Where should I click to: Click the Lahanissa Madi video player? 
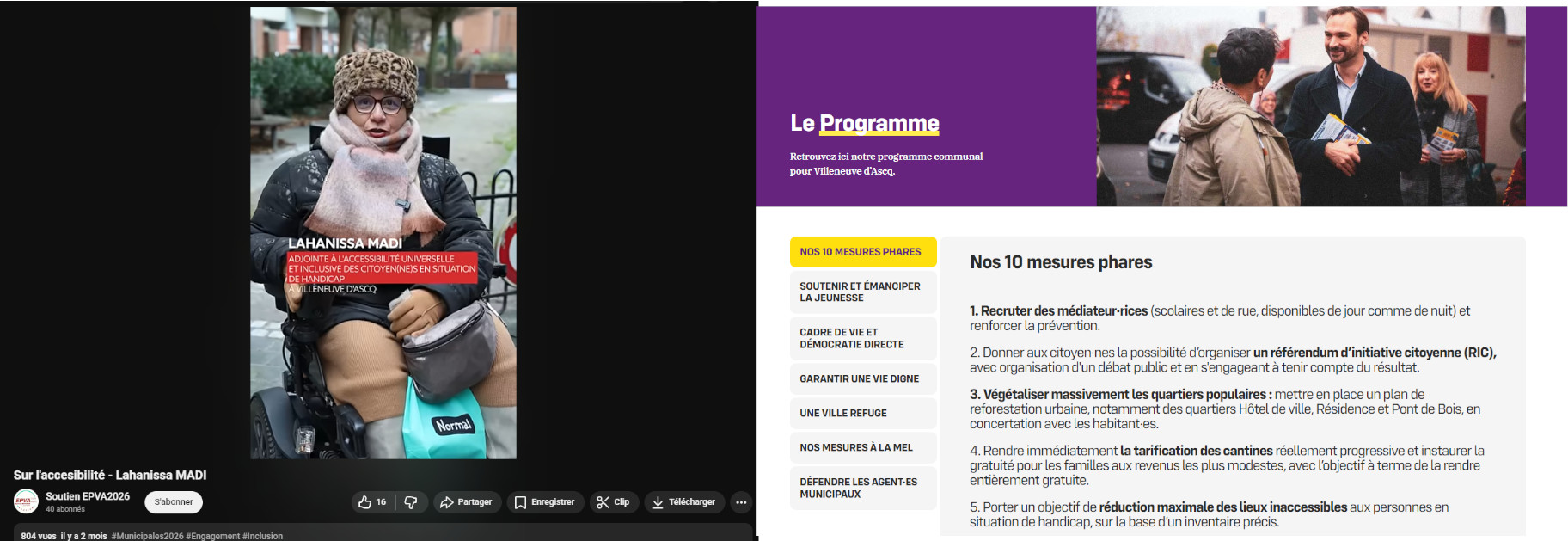383,232
